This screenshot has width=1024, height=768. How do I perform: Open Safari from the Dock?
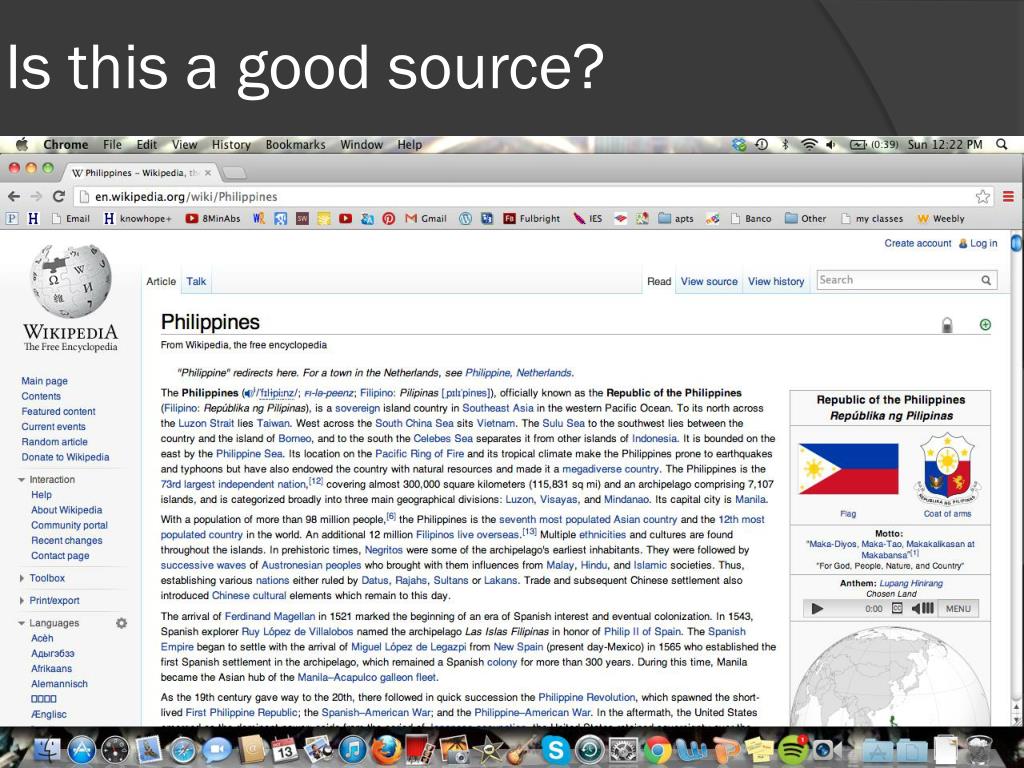coord(183,750)
